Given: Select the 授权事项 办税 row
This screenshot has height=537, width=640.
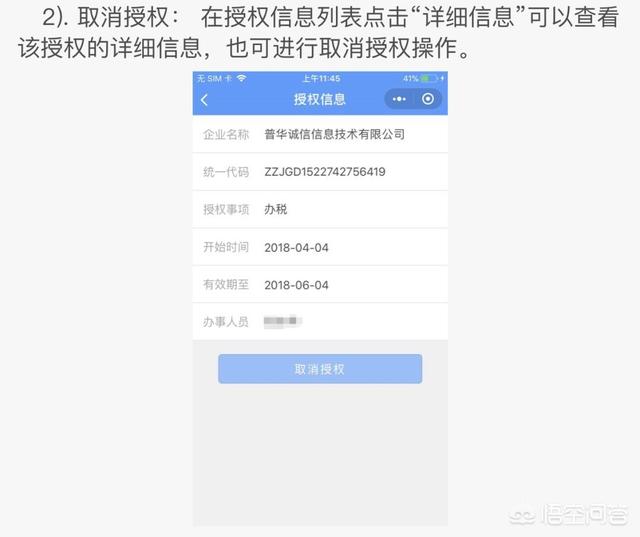Looking at the screenshot, I should pos(320,209).
